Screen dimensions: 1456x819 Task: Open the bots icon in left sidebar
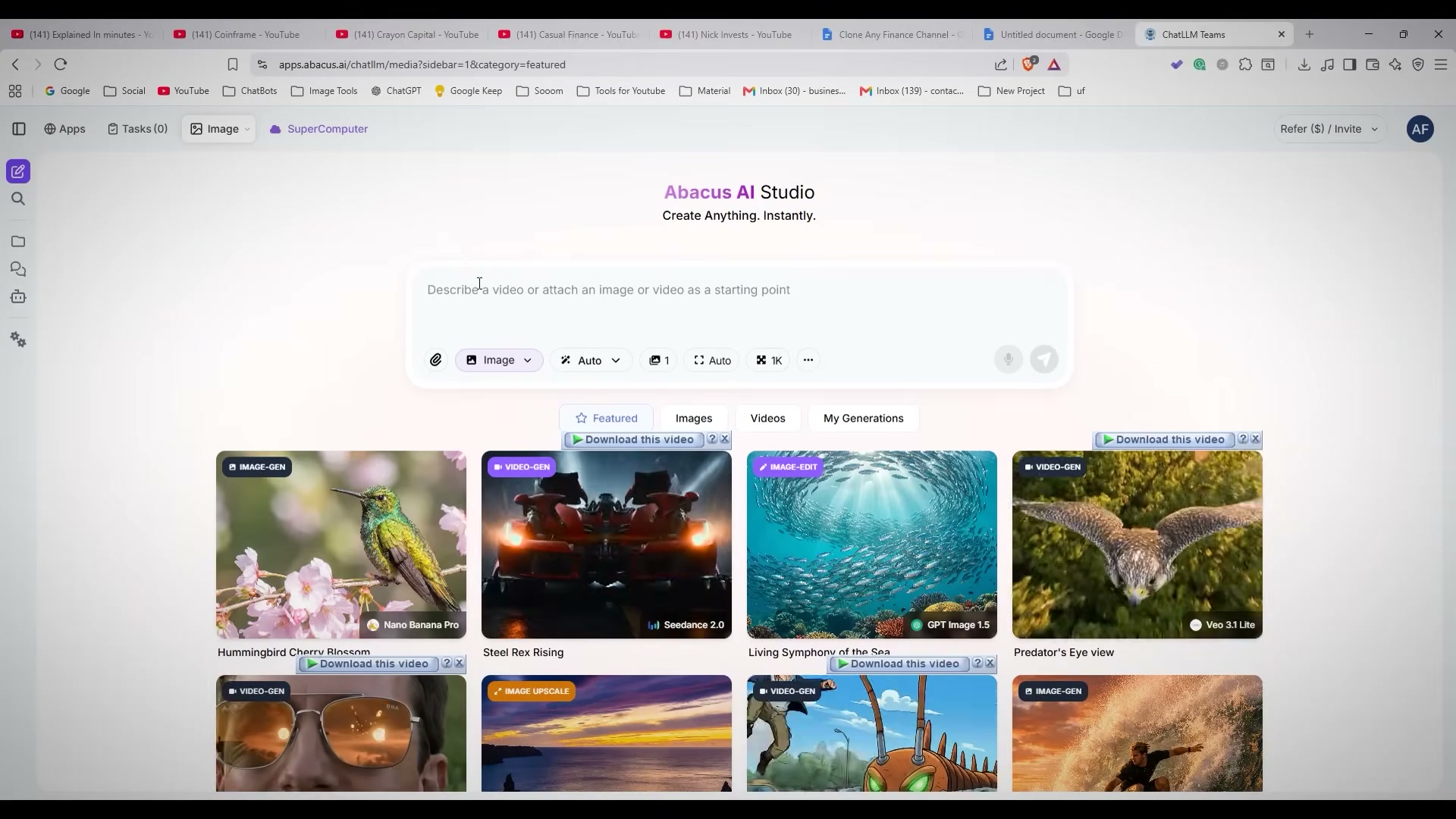(18, 297)
